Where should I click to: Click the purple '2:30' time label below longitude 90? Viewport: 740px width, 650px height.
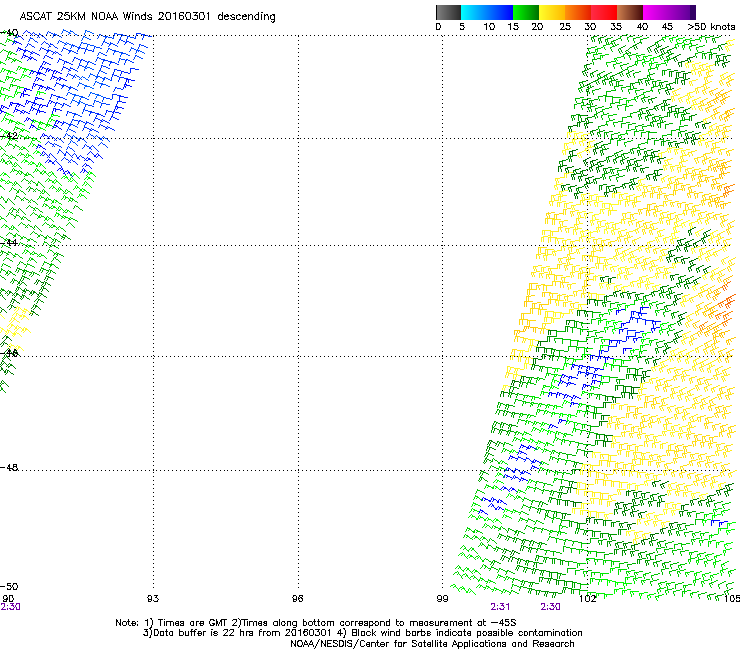tap(10, 607)
